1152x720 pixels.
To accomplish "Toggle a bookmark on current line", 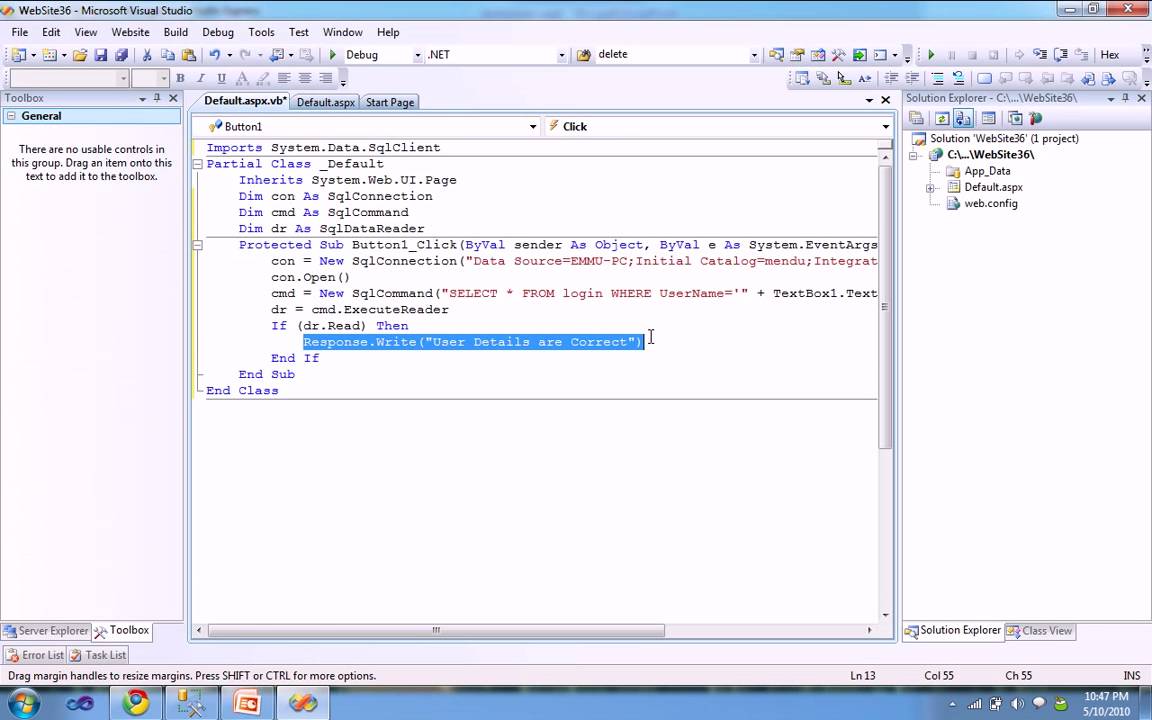I will click(x=984, y=78).
